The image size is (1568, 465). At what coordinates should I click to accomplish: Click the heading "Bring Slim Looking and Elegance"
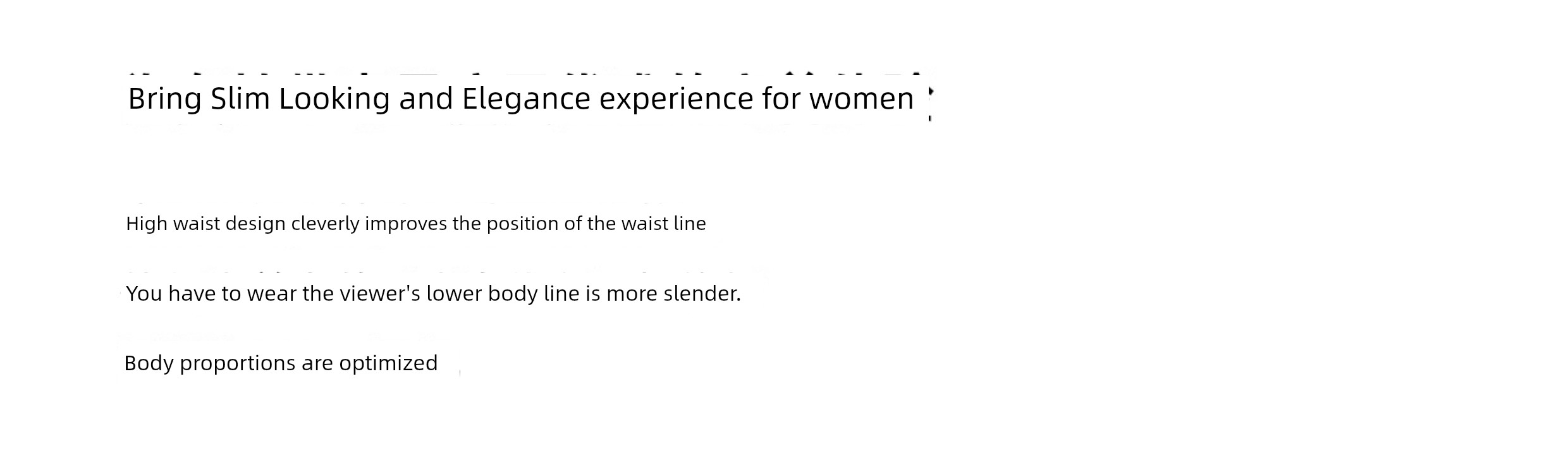[521, 99]
